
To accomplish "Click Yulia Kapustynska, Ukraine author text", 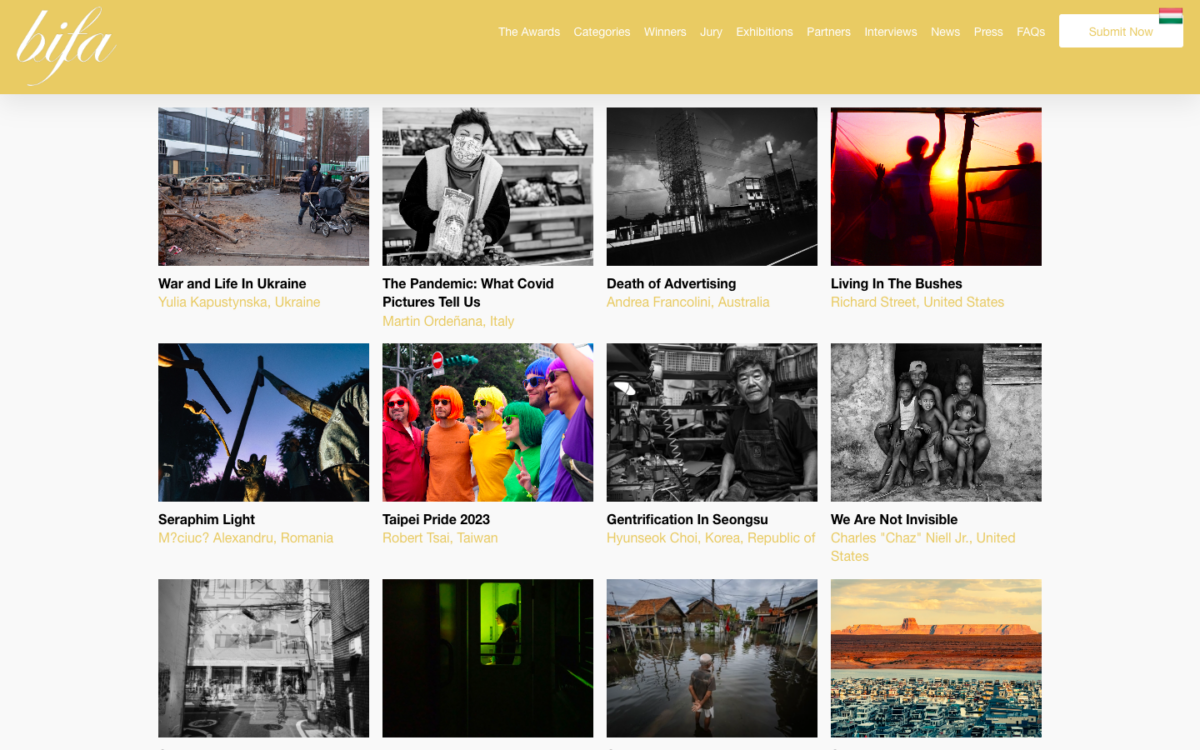I will coord(239,302).
